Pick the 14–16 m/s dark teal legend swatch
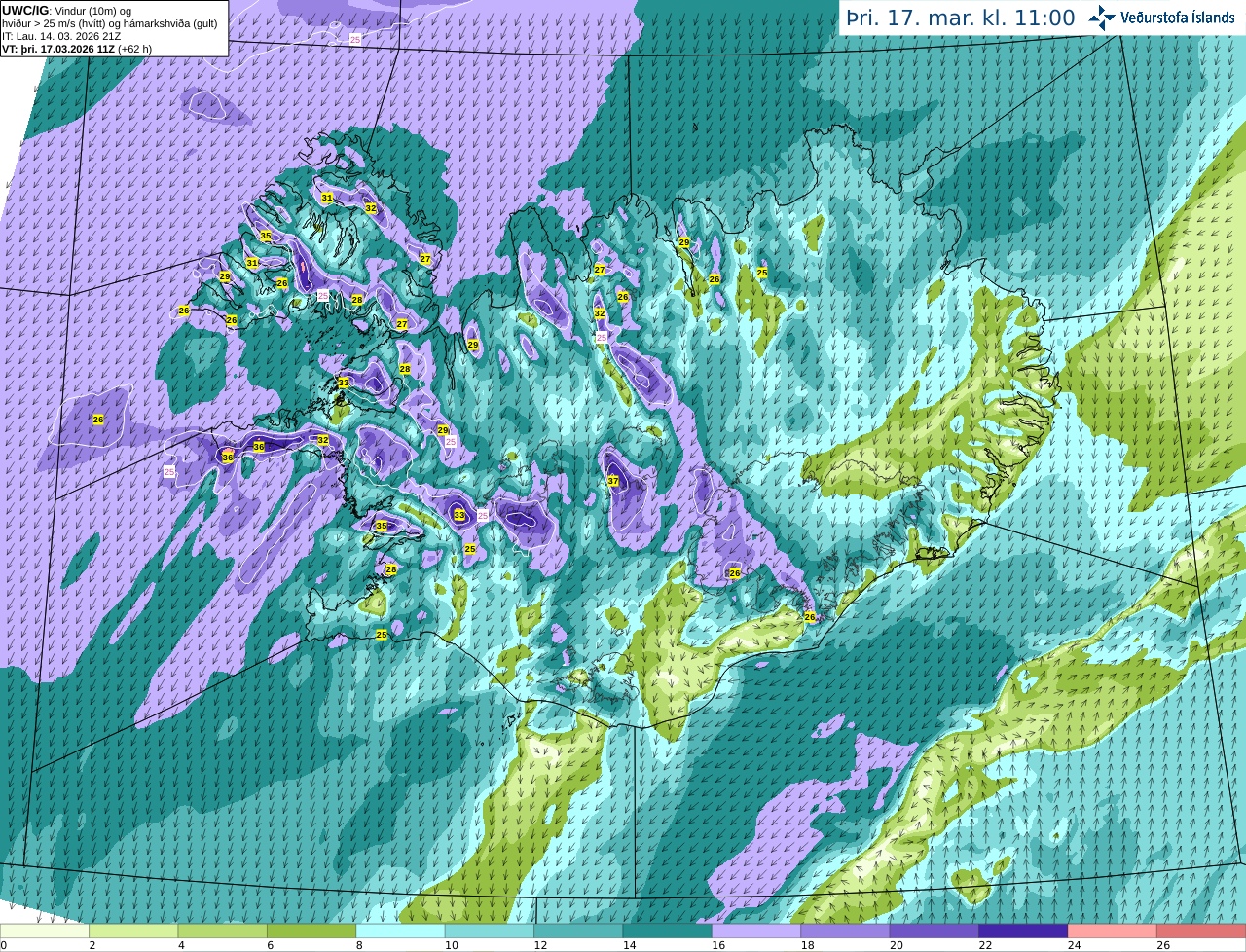This screenshot has height=952, width=1246. 668,932
